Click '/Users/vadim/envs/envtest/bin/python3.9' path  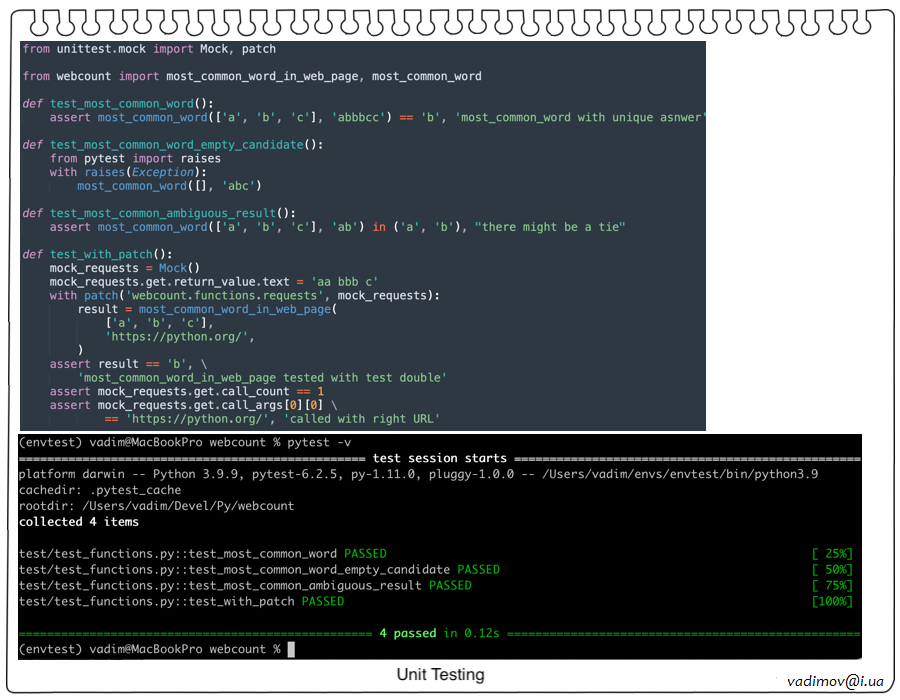[680, 474]
